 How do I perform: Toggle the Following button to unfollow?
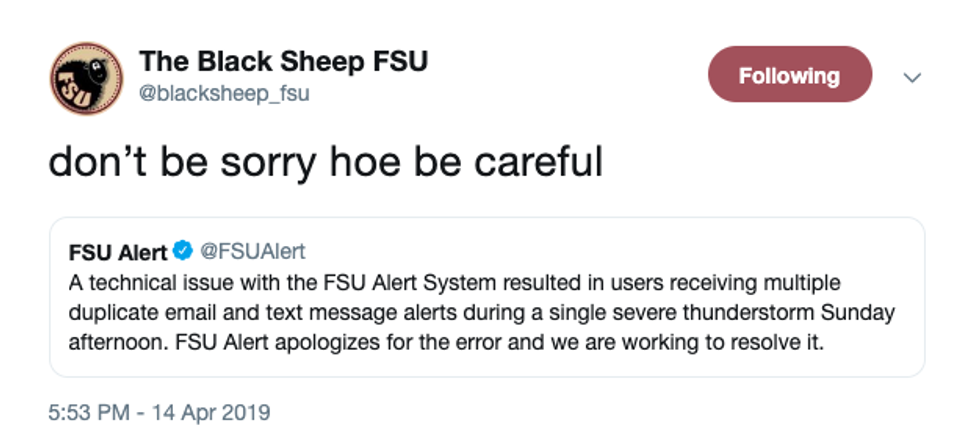(789, 75)
